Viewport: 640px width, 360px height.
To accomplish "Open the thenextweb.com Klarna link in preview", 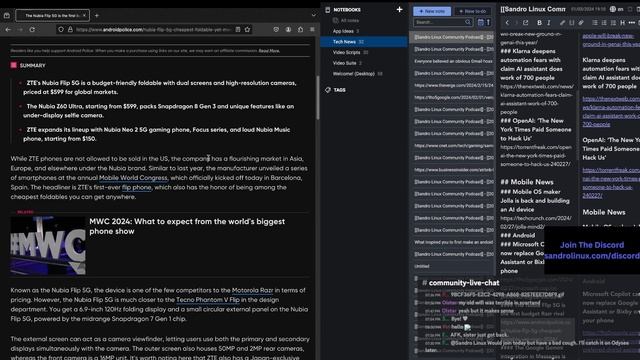I will 611,111.
